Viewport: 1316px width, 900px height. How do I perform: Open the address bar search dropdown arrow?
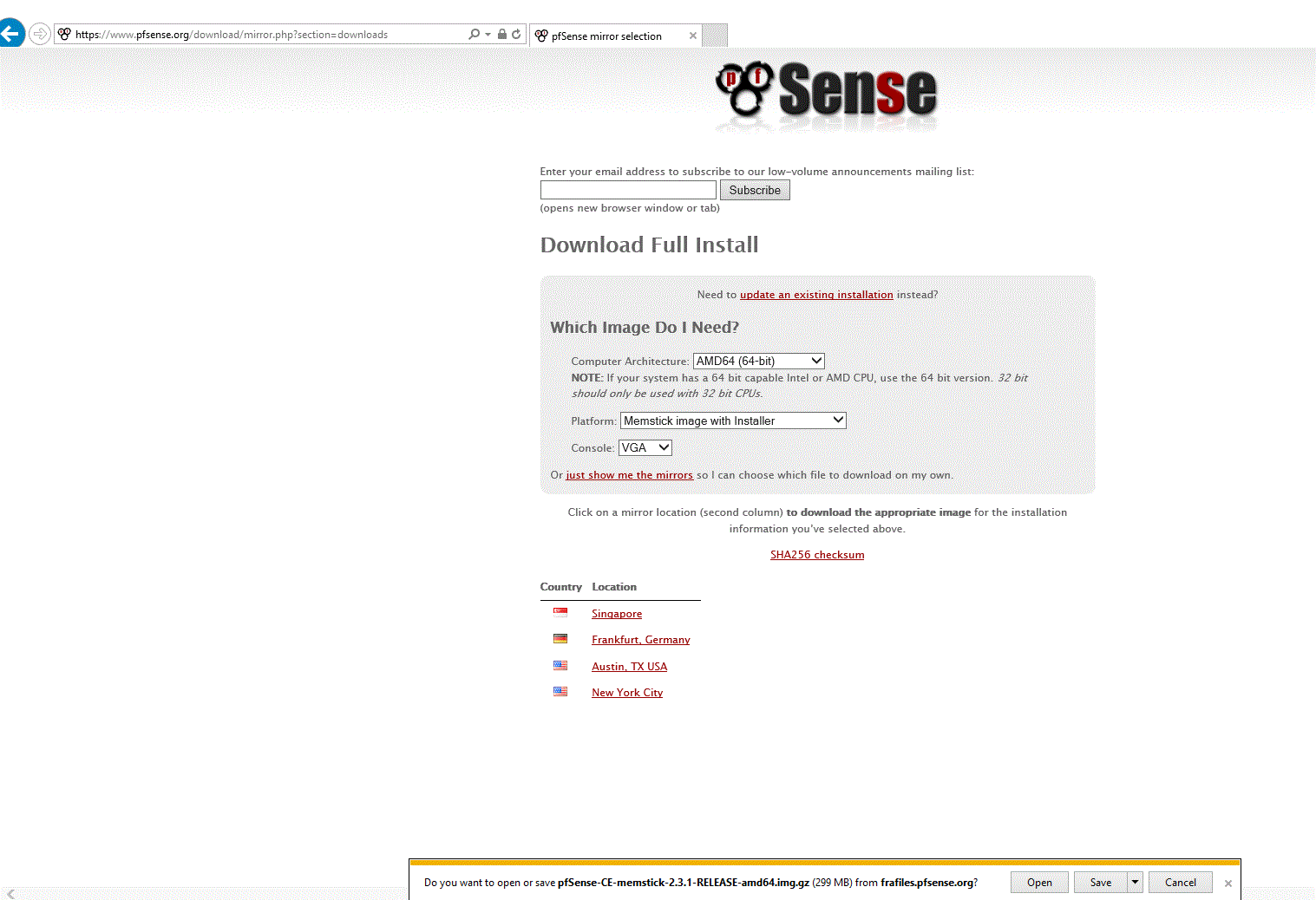click(x=488, y=35)
